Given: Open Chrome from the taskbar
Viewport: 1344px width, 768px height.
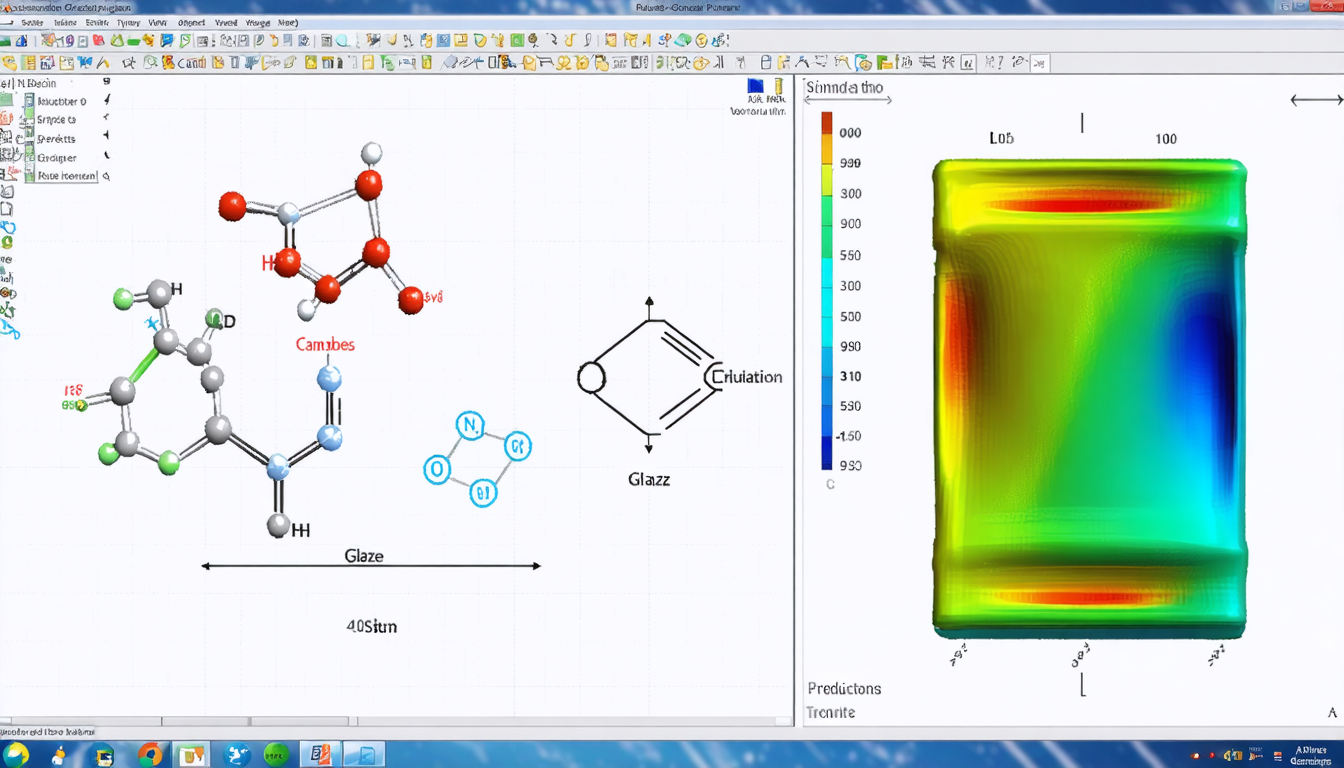Looking at the screenshot, I should pyautogui.click(x=150, y=754).
